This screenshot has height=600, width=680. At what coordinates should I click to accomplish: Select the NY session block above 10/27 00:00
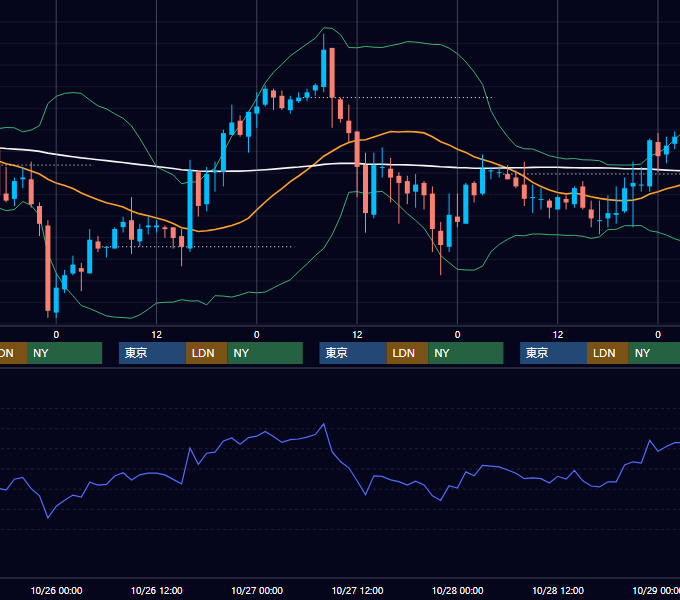(x=265, y=353)
